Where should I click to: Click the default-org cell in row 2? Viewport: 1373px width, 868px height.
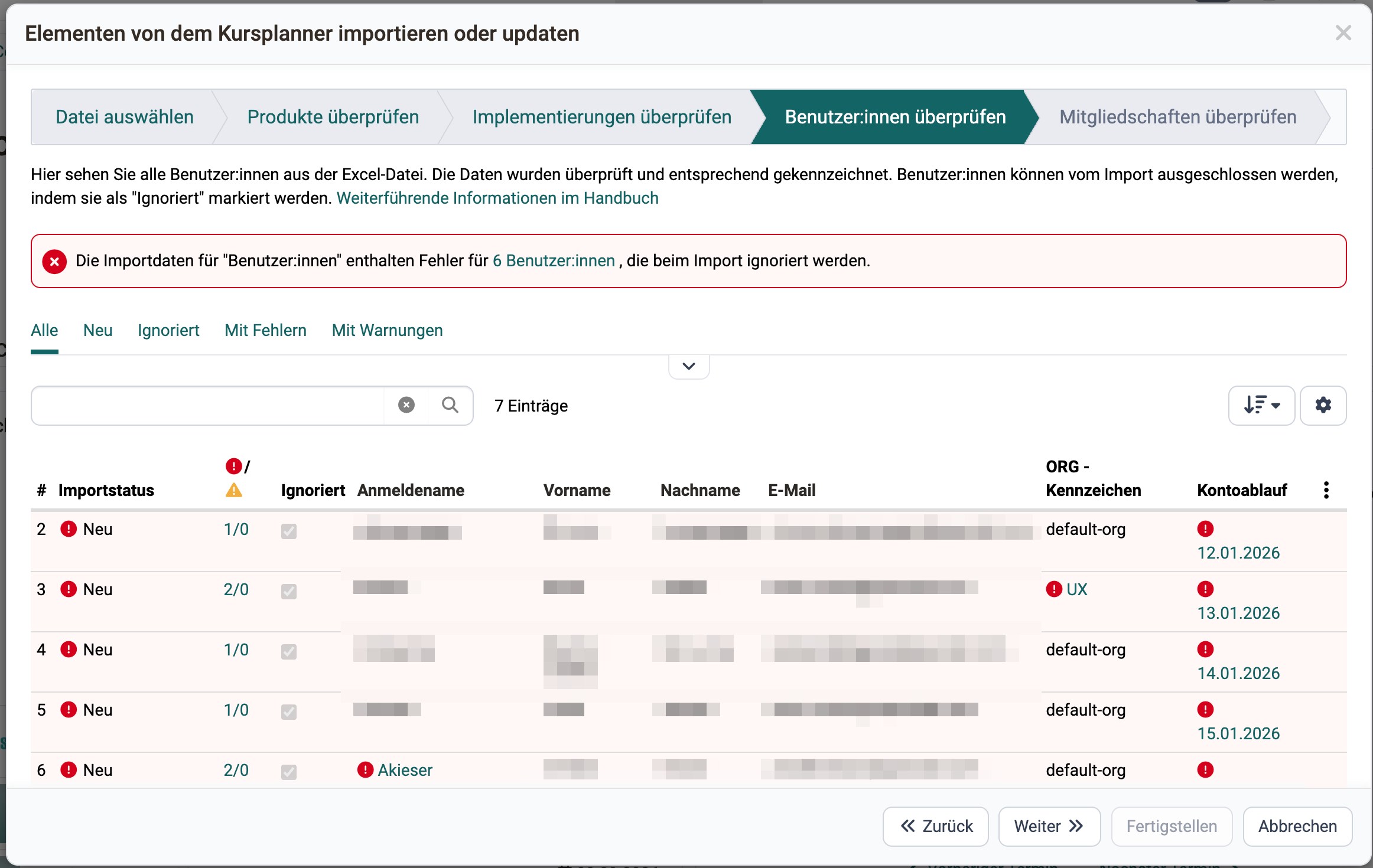pyautogui.click(x=1086, y=529)
